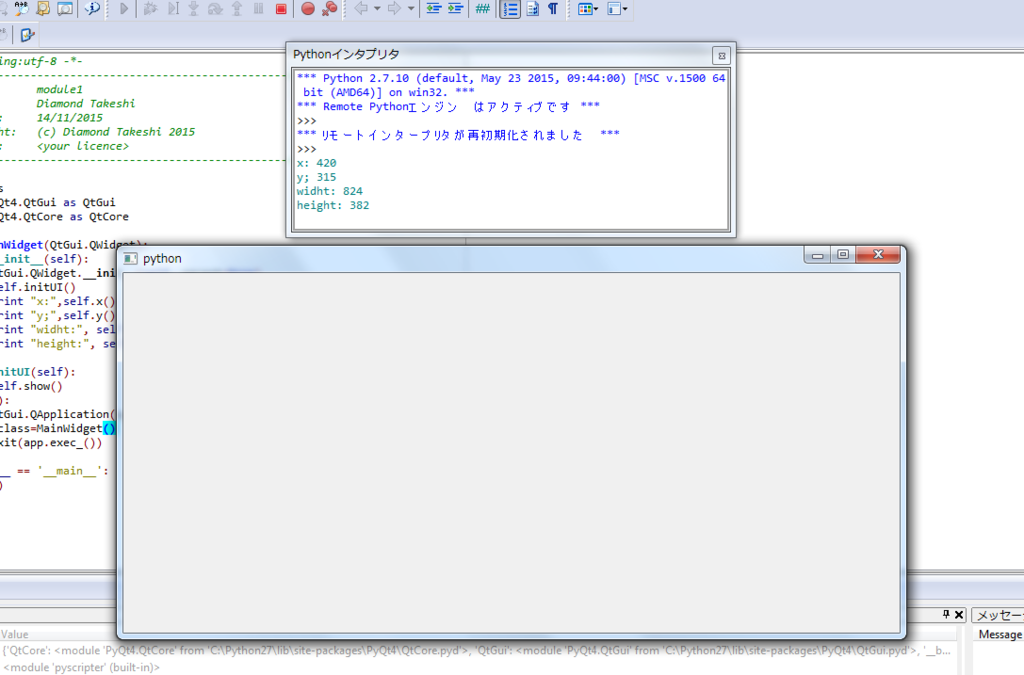Image resolution: width=1024 pixels, height=675 pixels.
Task: Minimize the python window
Action: [817, 255]
